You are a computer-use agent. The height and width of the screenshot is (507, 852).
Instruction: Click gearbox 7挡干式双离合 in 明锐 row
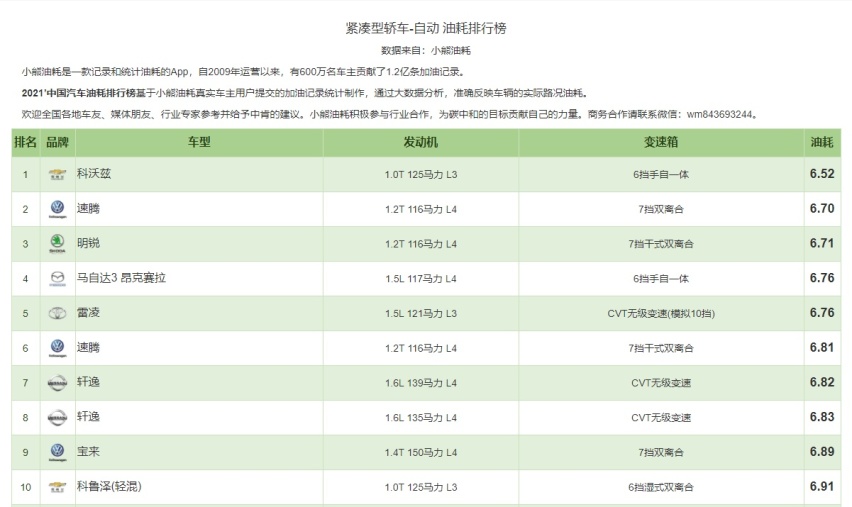[661, 245]
